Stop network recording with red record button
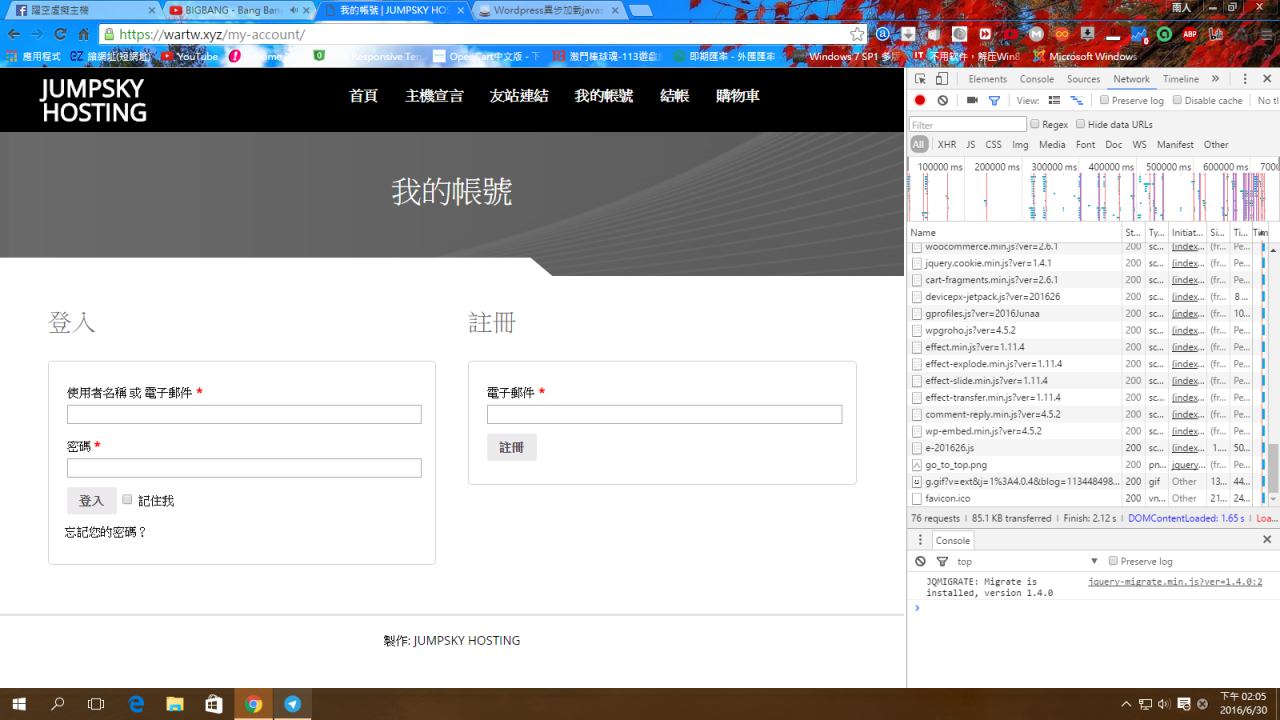This screenshot has height=720, width=1280. click(x=920, y=100)
